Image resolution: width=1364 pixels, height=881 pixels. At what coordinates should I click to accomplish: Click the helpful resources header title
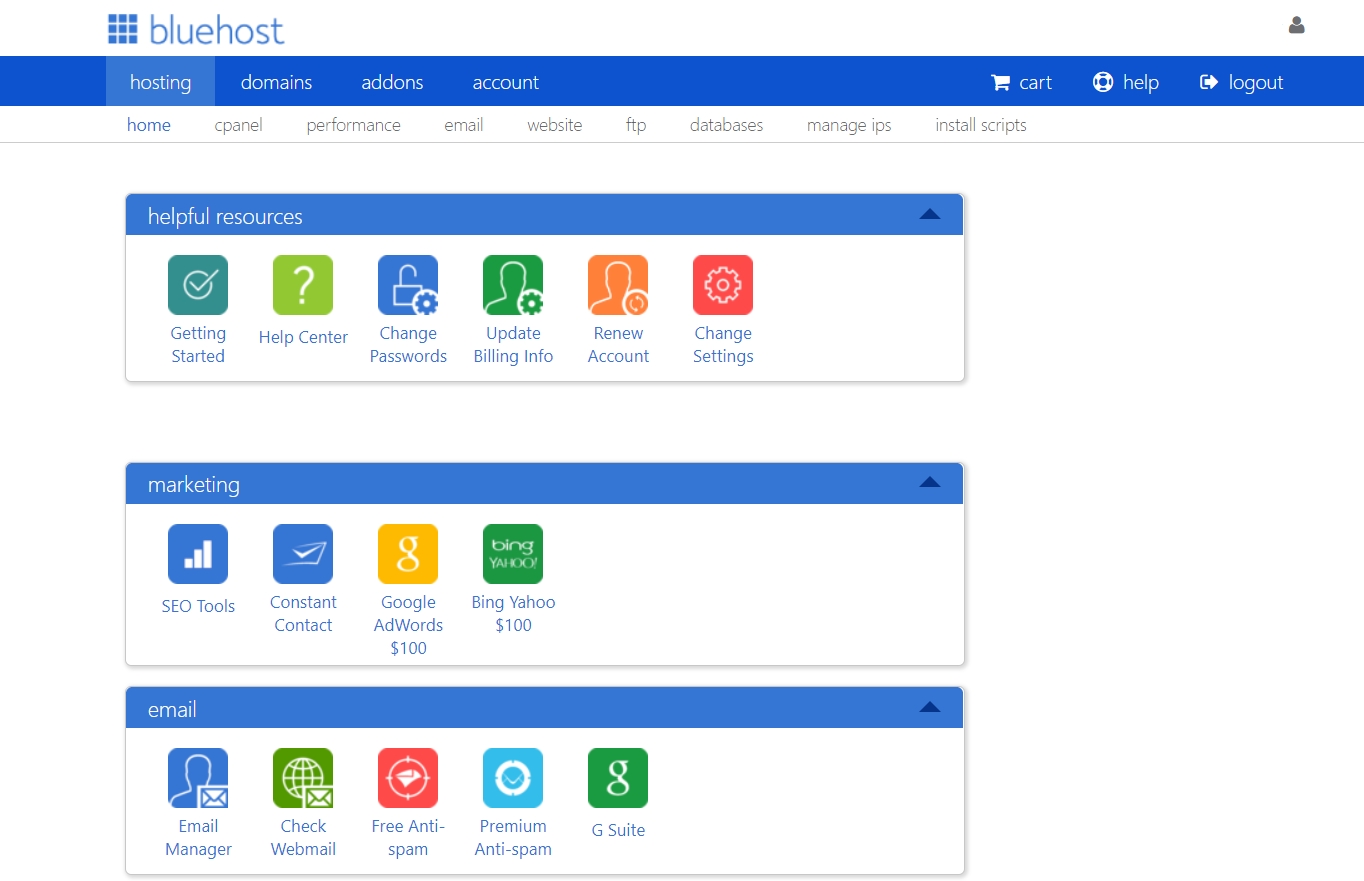click(x=225, y=216)
